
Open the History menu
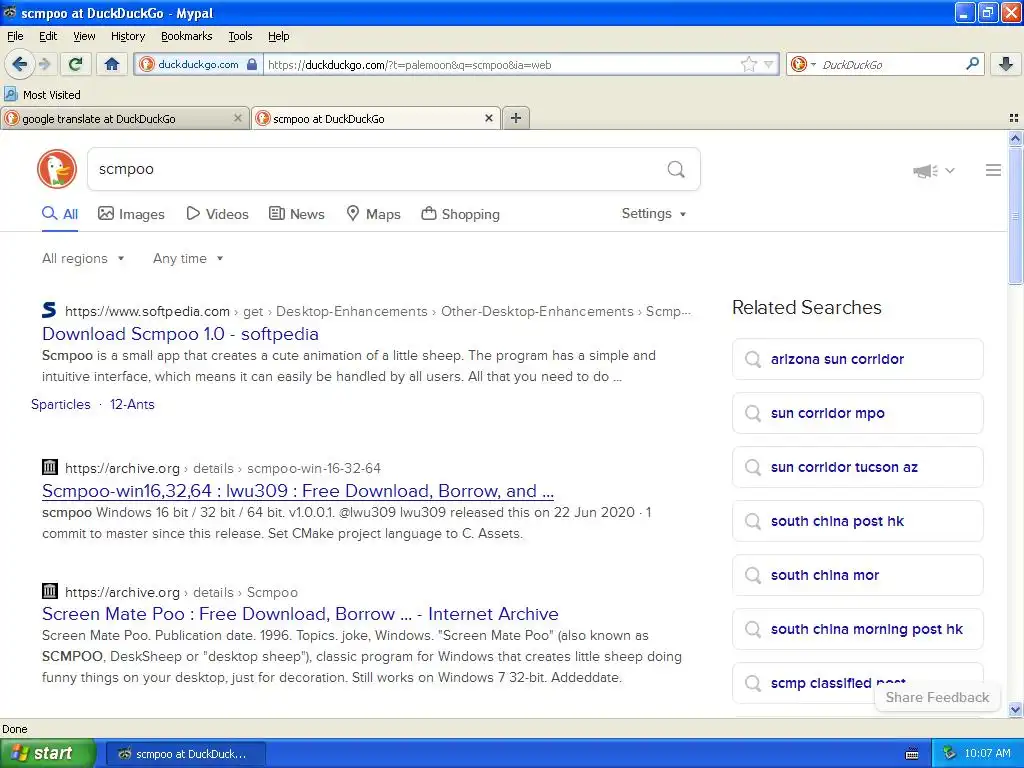(x=127, y=36)
